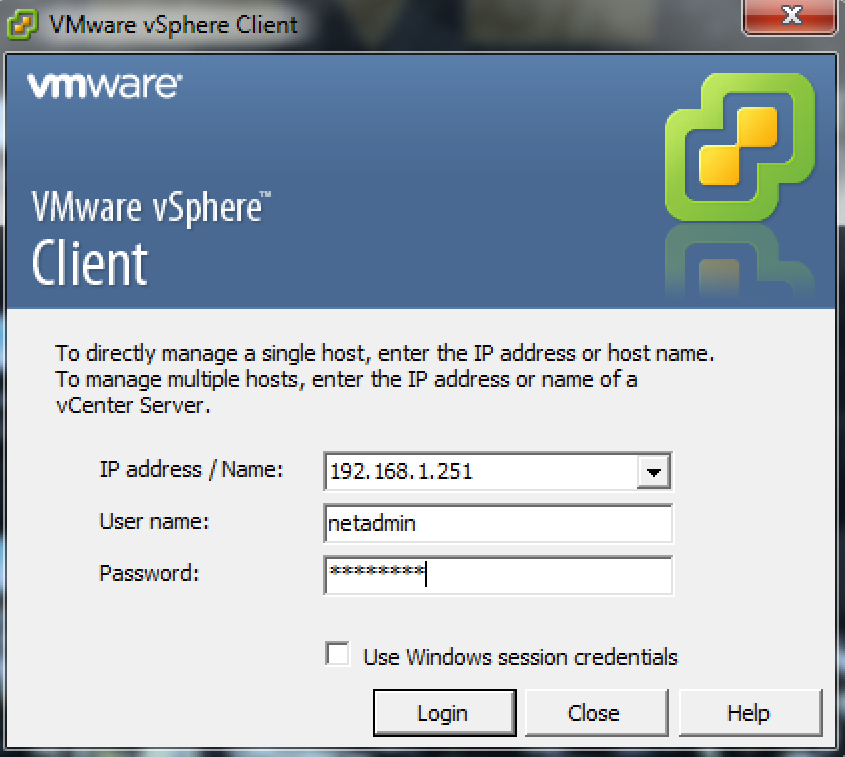Click the 'VMware vSphere Client' title text
Screen dimensions: 845x757
[x=173, y=25]
